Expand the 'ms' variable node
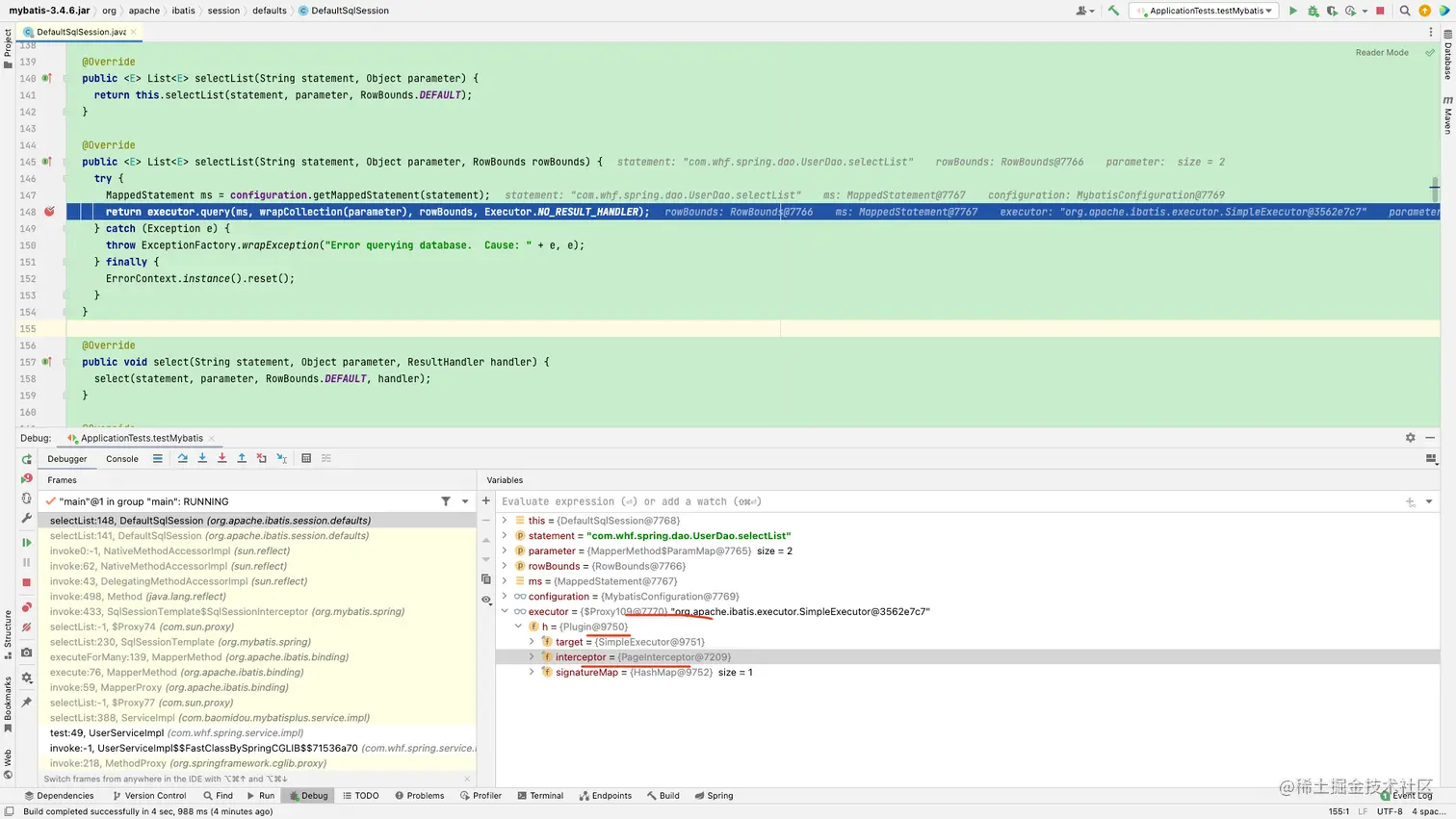 click(505, 581)
